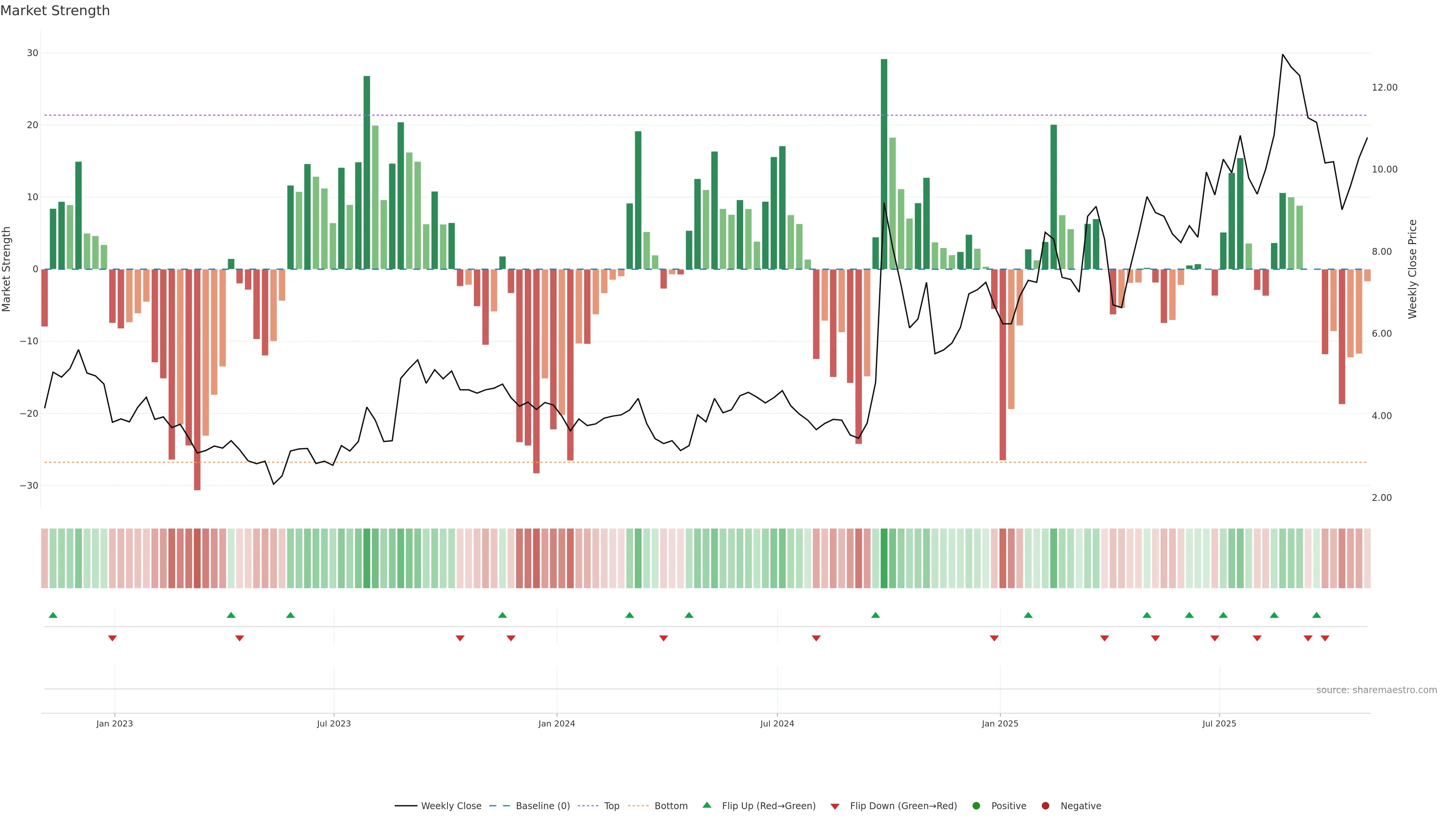
Task: Click the last red flip-down marker on the right
Action: (x=1325, y=638)
